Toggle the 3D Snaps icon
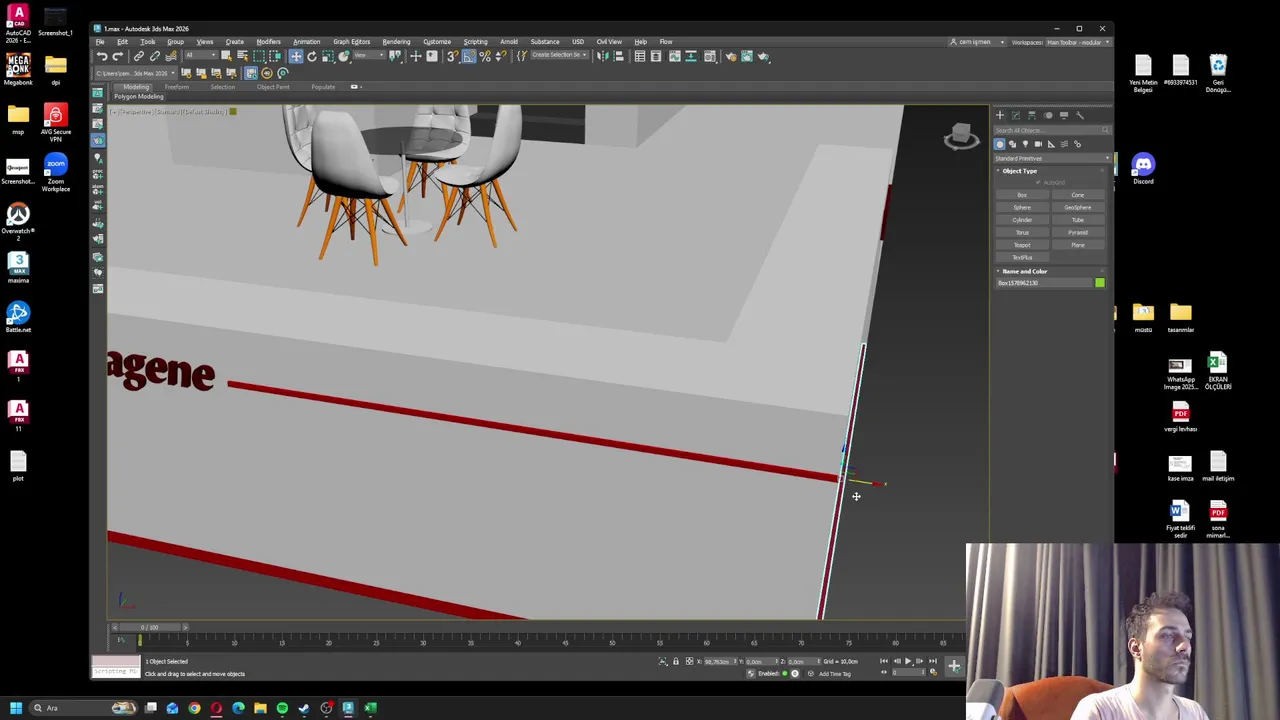Viewport: 1280px width, 720px height. (x=453, y=56)
